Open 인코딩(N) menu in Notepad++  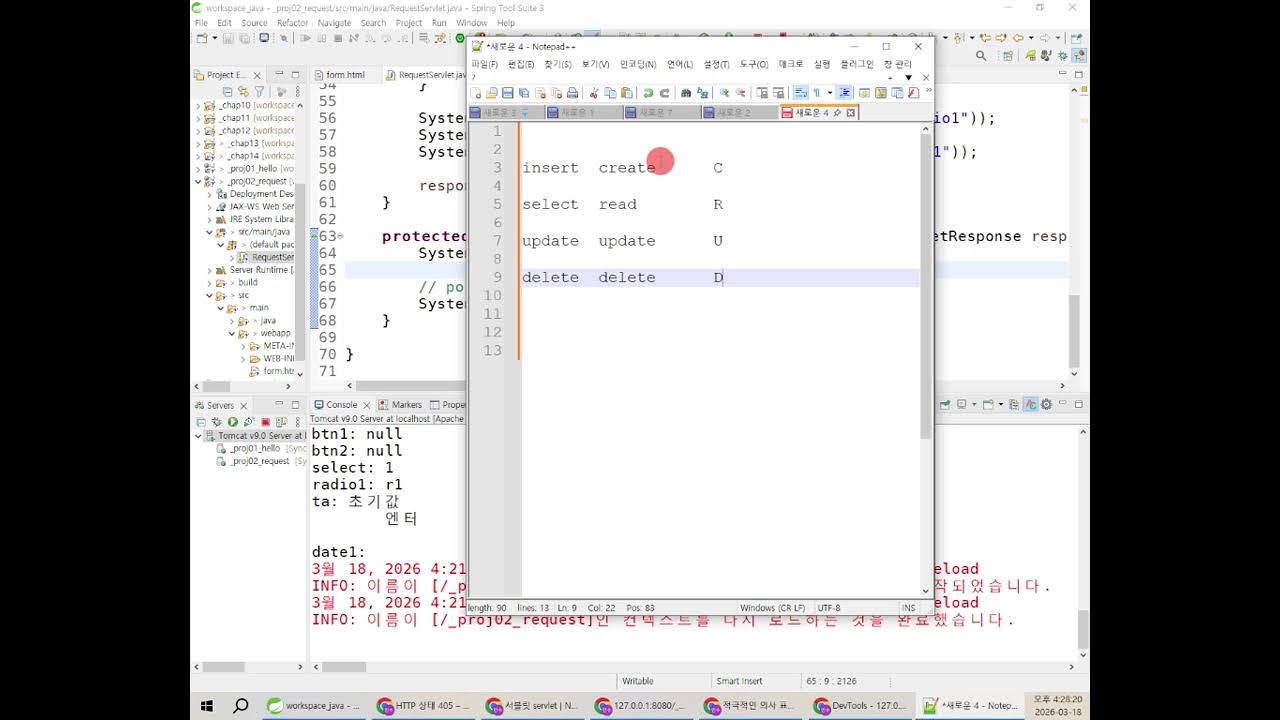638,64
